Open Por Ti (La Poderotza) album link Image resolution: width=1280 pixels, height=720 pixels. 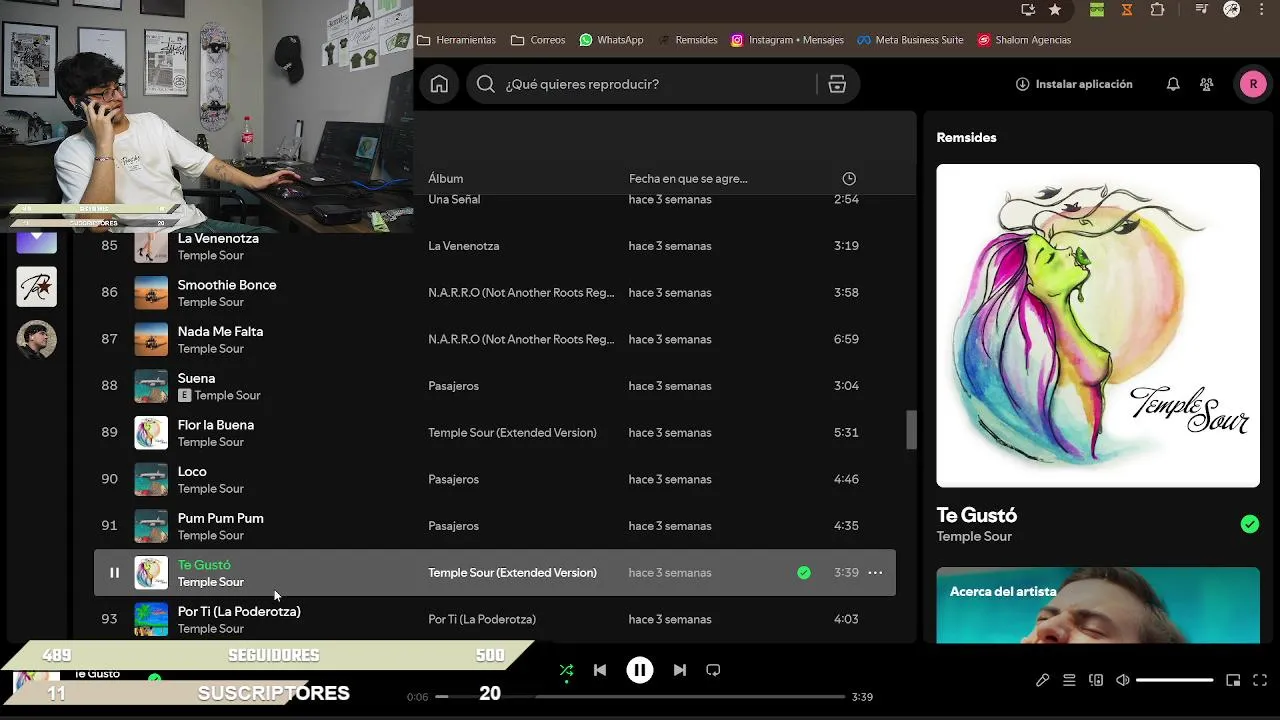(482, 619)
